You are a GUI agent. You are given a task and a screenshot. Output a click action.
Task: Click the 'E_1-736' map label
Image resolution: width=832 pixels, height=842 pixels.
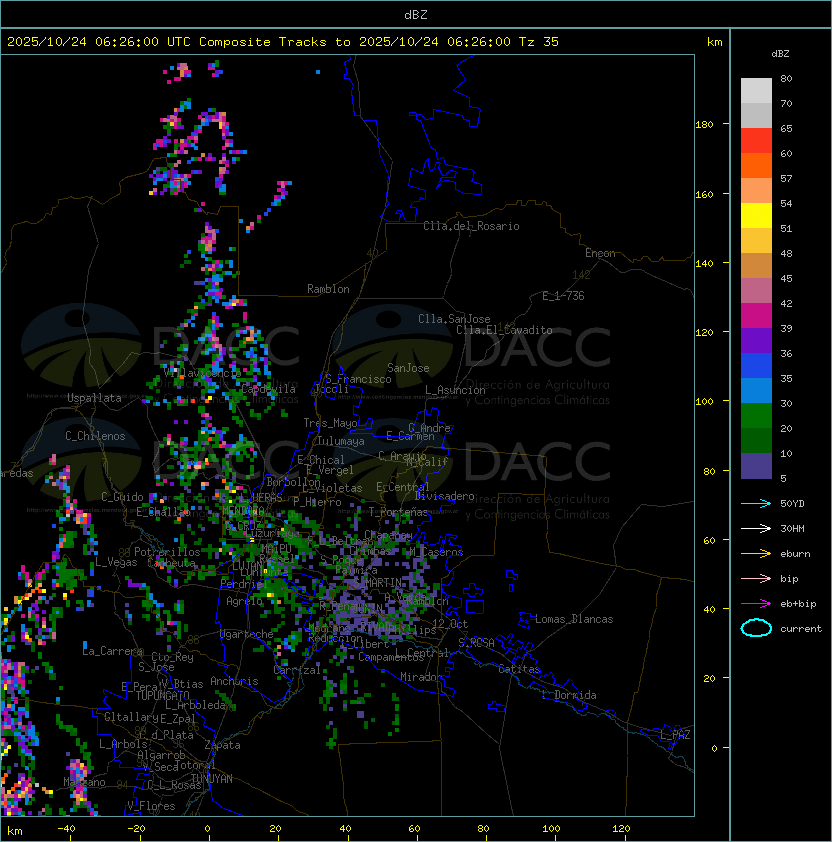pyautogui.click(x=563, y=296)
